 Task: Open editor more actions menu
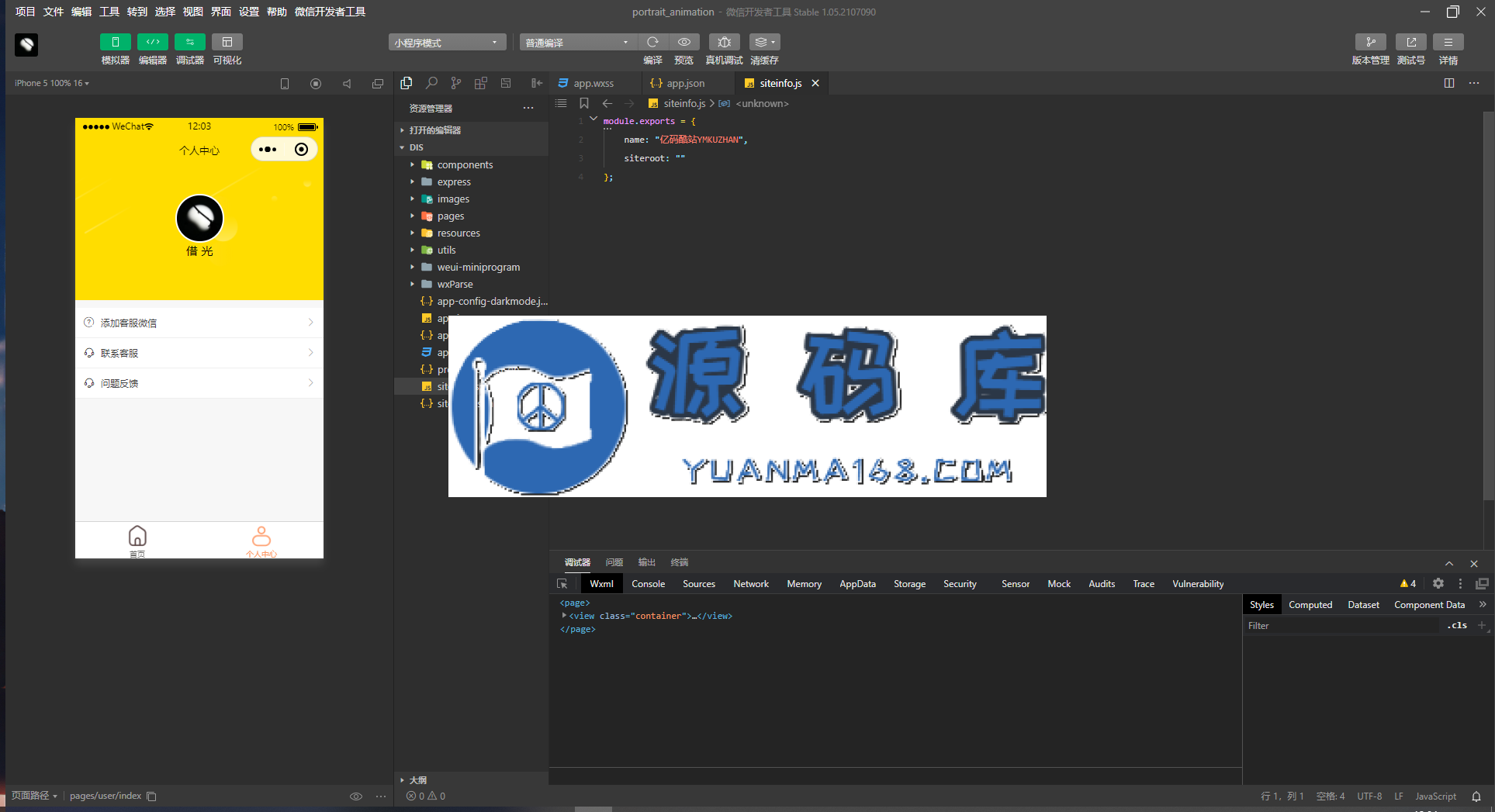(1474, 83)
